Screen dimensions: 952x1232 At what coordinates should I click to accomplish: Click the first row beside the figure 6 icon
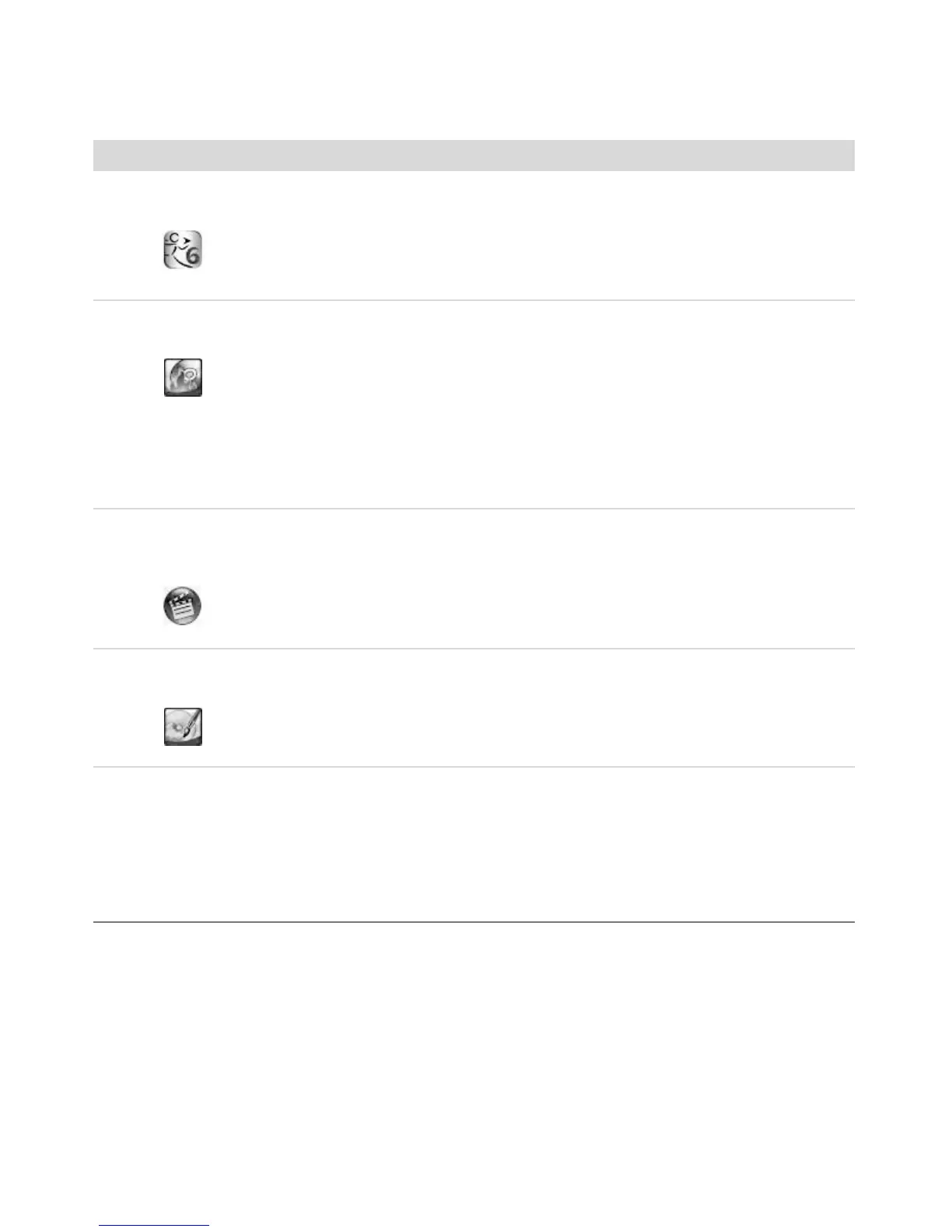(474, 235)
